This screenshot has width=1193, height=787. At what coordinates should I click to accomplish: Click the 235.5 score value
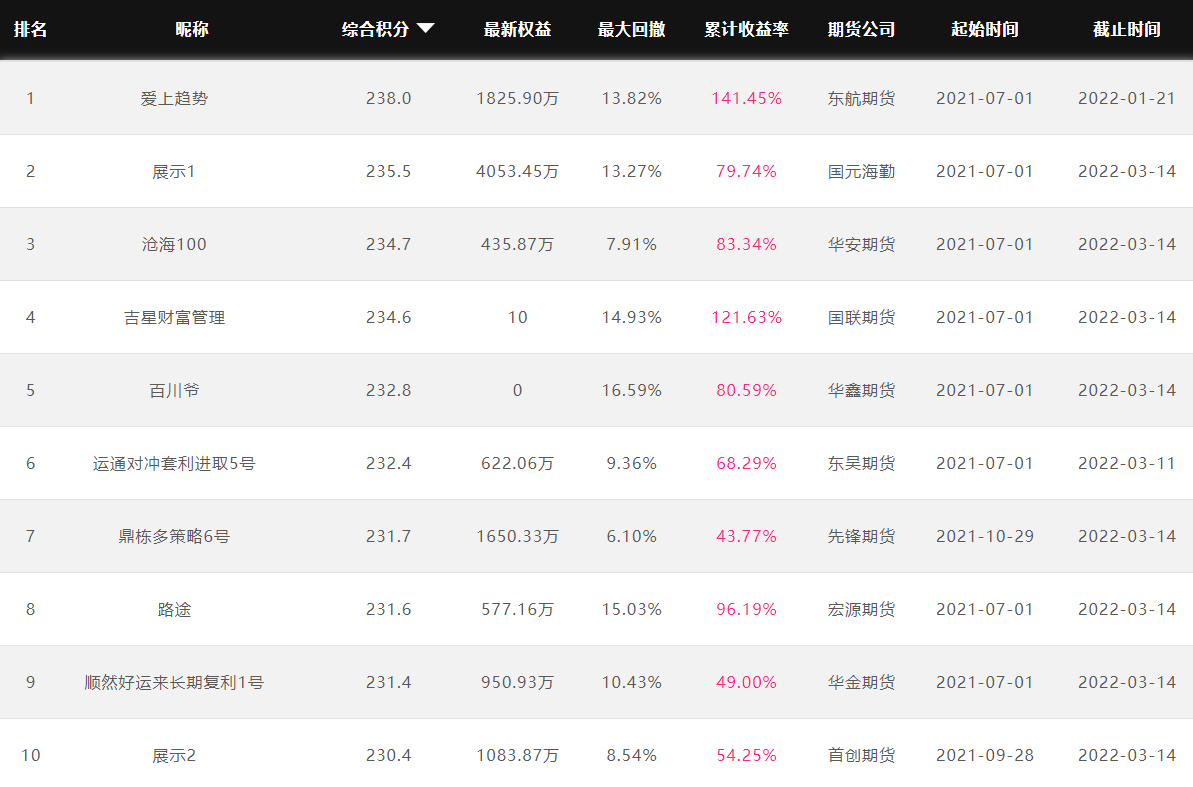click(x=389, y=171)
